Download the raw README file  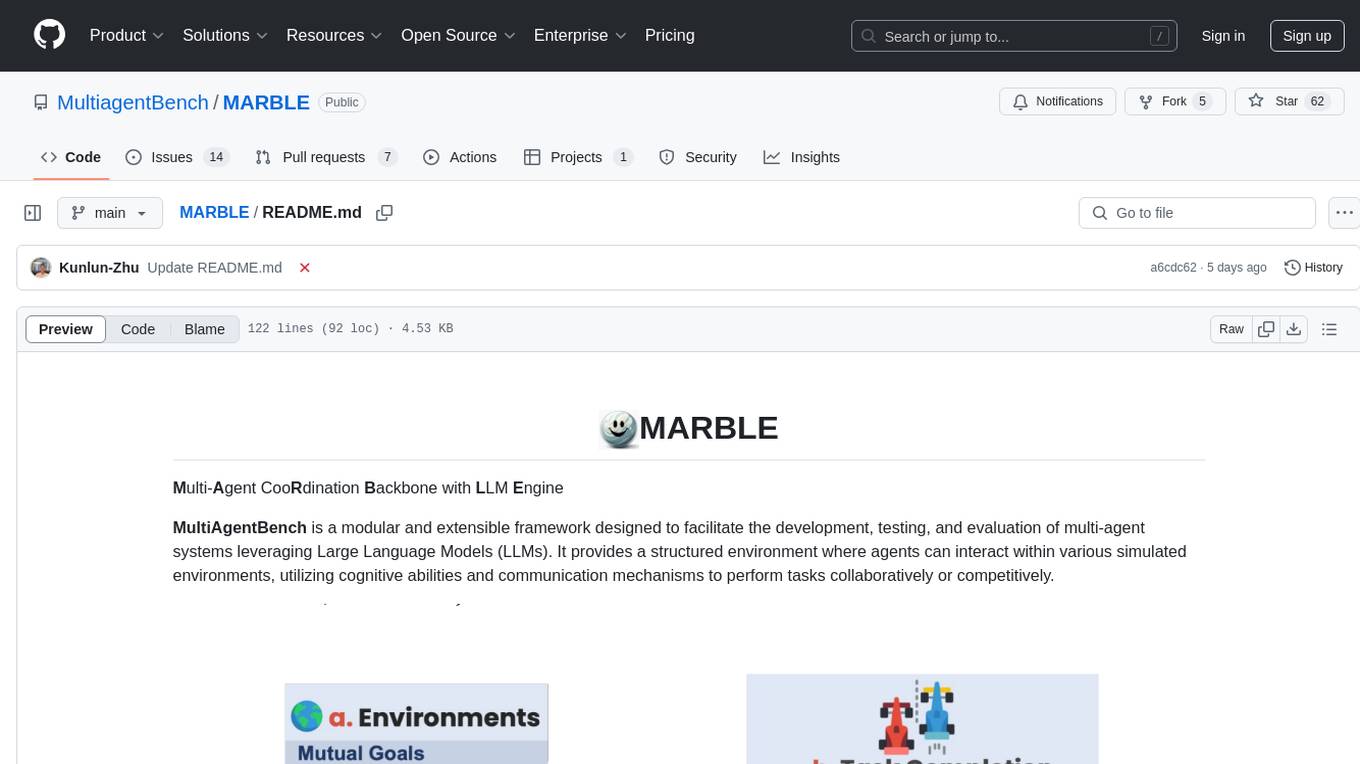coord(1293,329)
